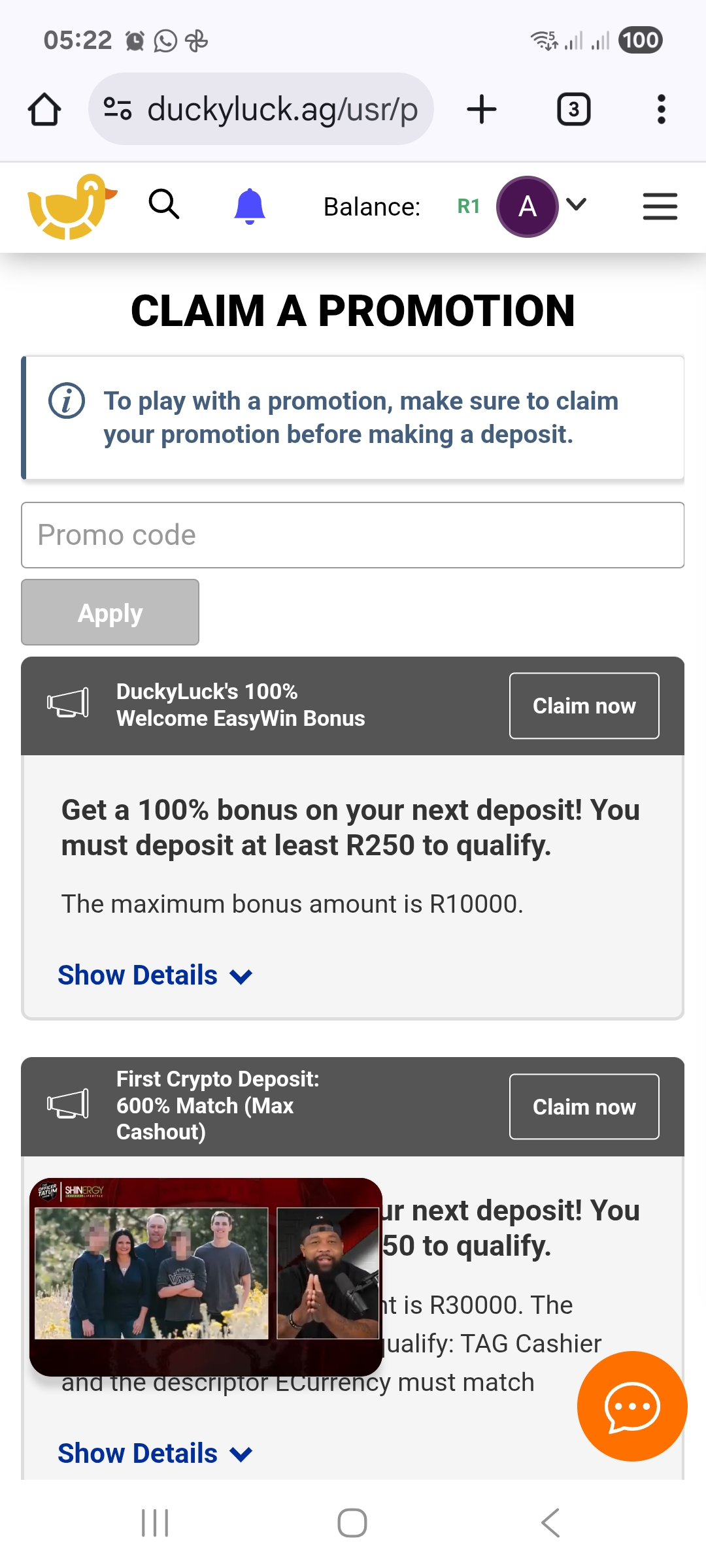Screen dimensions: 706x1568
Task: Open the browser three-dot menu
Action: [x=661, y=109]
